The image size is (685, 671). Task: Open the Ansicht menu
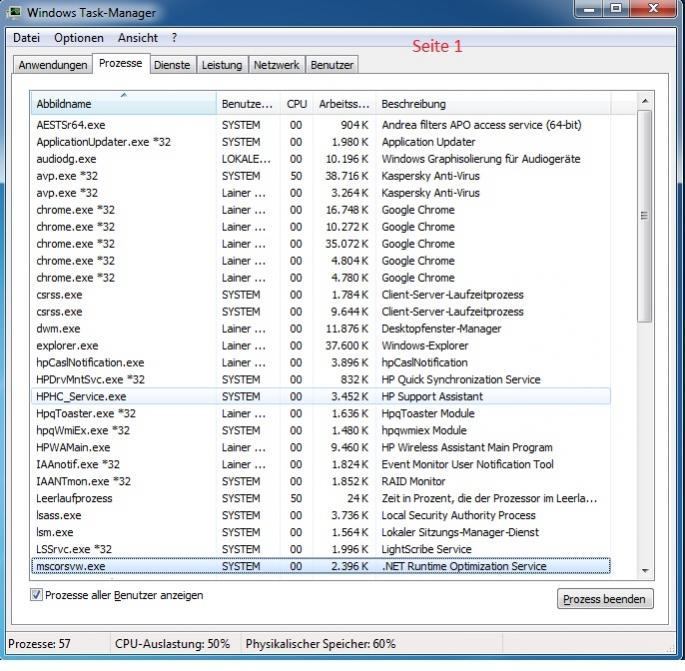[138, 38]
